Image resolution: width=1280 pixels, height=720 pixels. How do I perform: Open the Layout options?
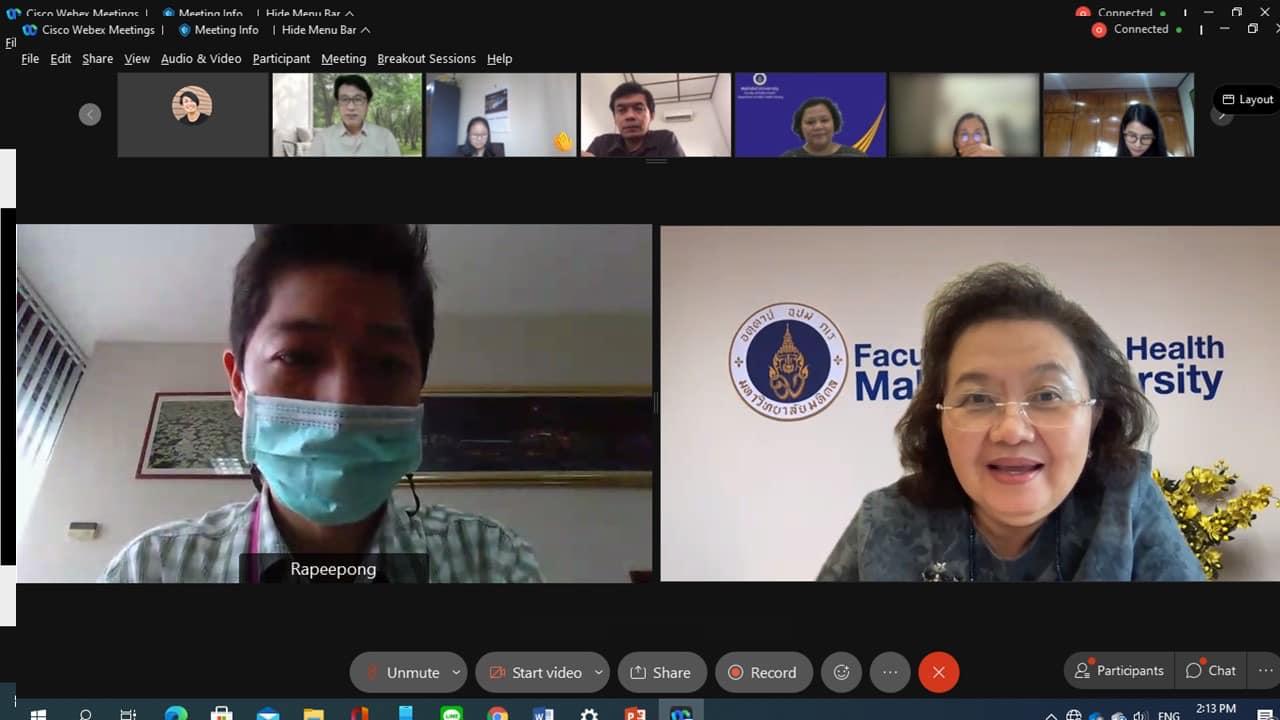tap(1247, 99)
